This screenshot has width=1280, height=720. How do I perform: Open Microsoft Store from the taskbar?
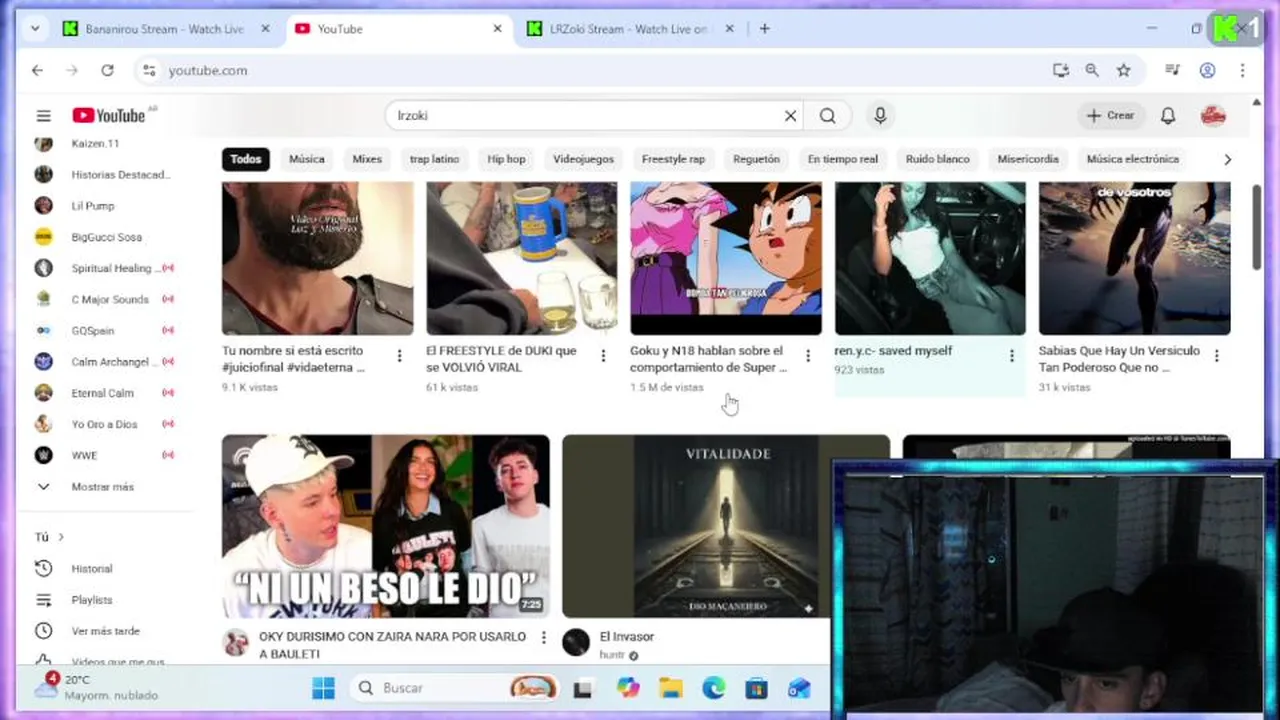pos(756,688)
